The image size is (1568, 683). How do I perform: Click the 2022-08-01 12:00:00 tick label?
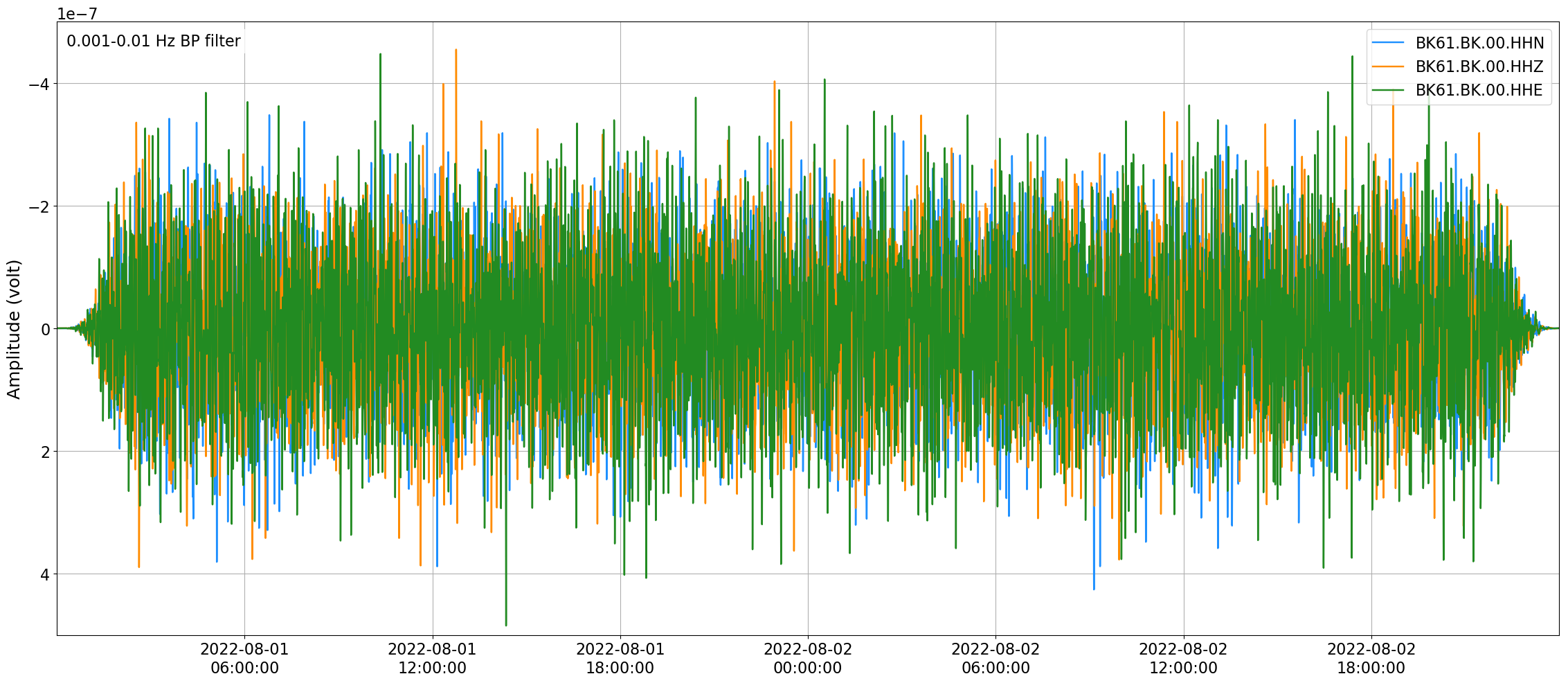[x=432, y=659]
